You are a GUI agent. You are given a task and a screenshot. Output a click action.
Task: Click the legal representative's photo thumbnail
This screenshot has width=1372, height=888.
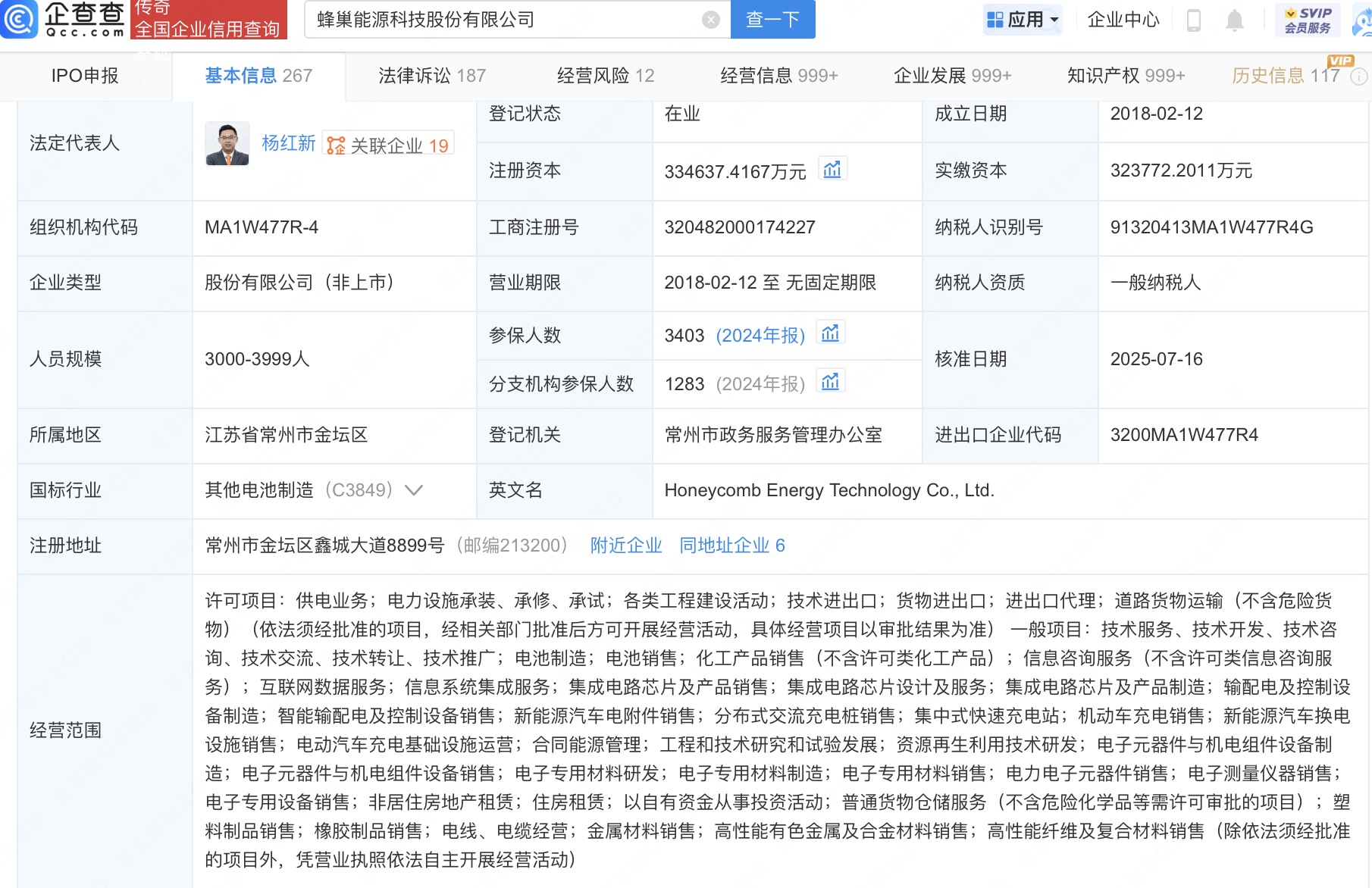point(227,144)
